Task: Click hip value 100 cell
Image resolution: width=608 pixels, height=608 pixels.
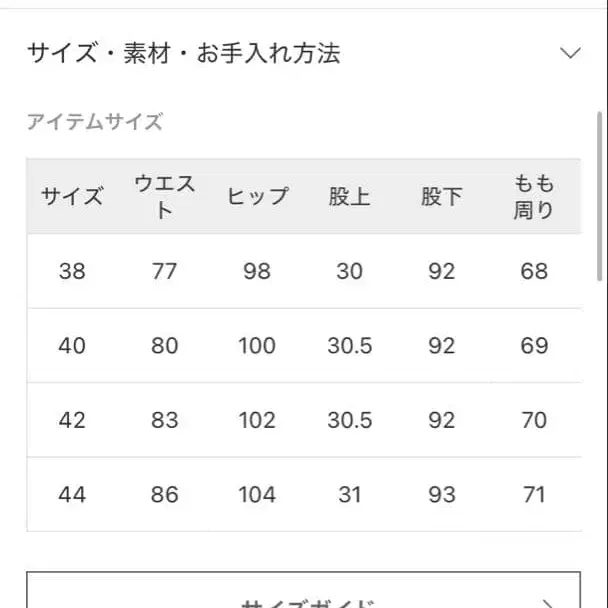Action: (x=257, y=346)
